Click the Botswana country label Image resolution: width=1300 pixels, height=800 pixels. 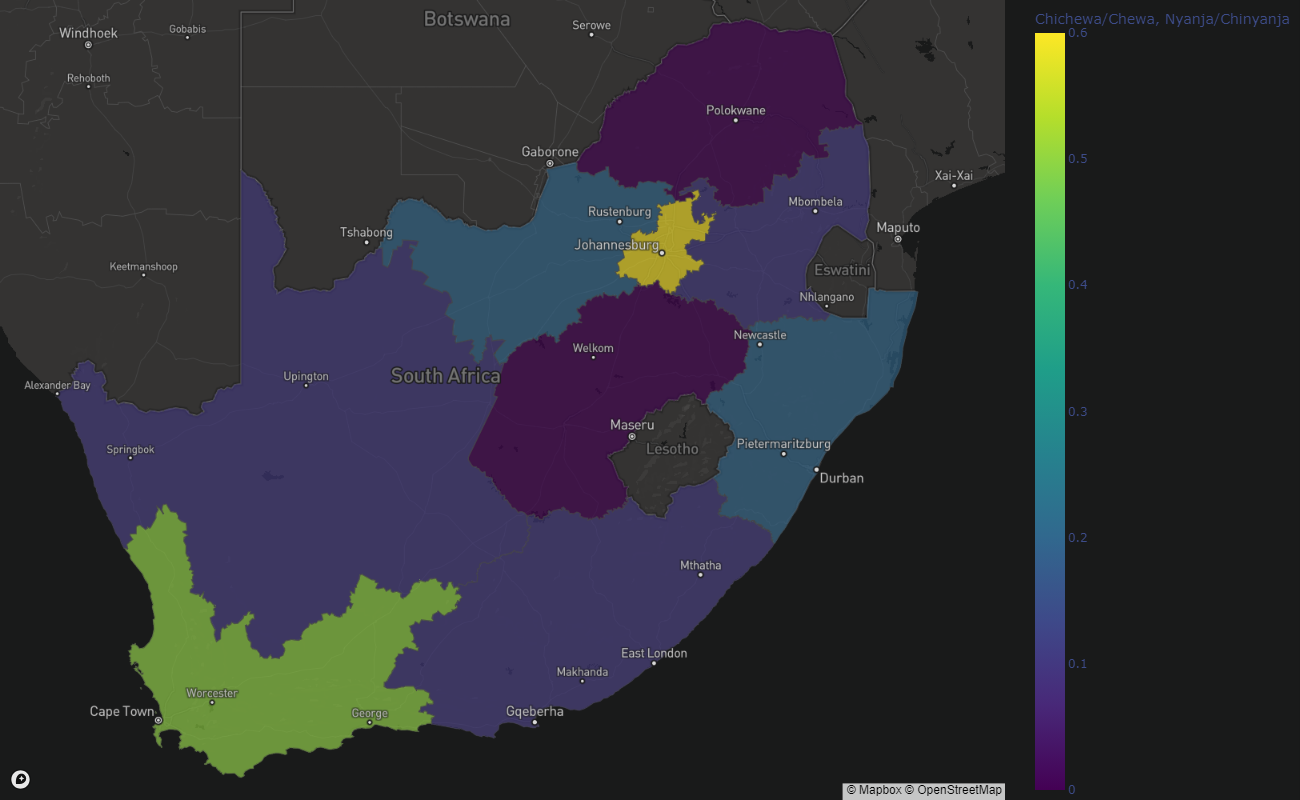coord(467,19)
